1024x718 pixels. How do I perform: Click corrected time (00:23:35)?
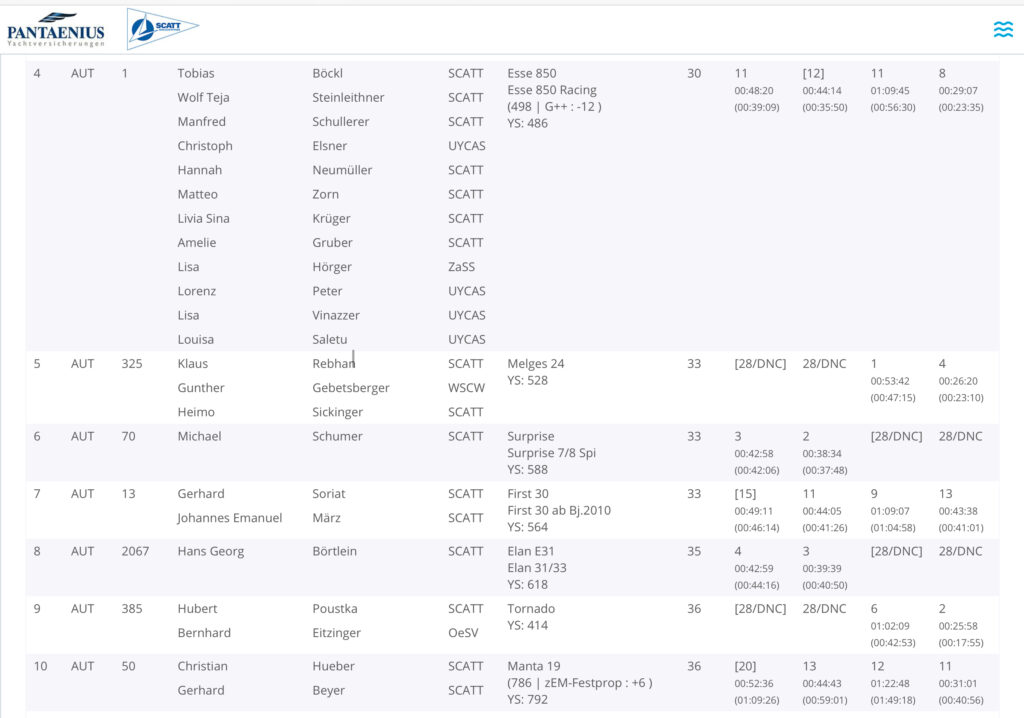click(x=961, y=107)
